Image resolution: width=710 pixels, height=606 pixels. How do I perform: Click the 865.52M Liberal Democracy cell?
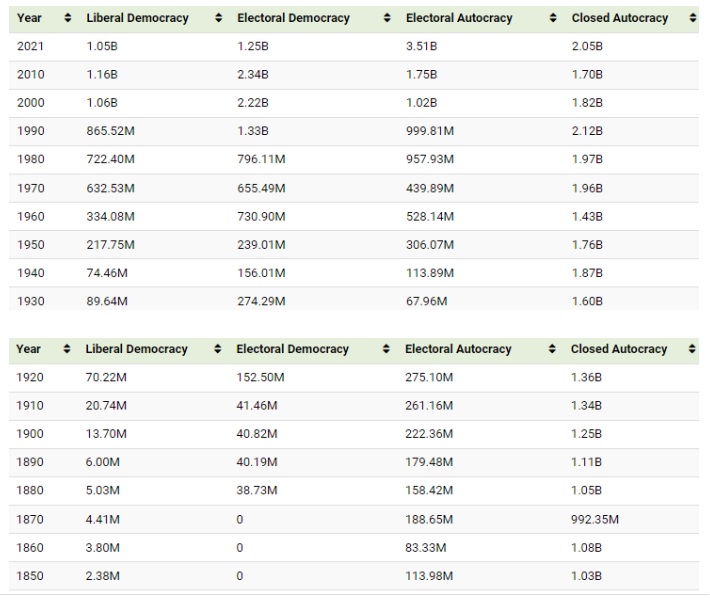(x=110, y=131)
